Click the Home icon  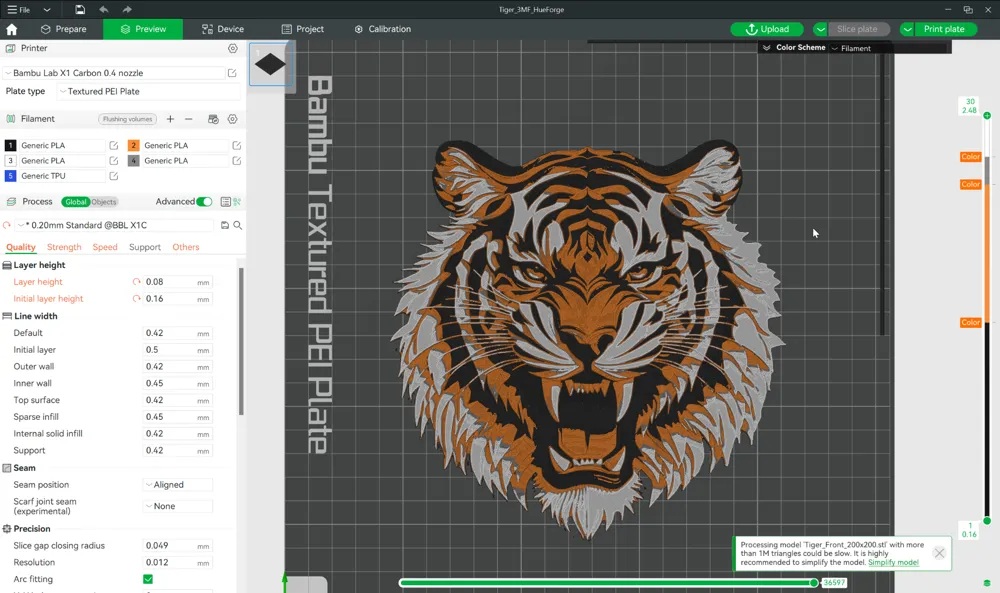pyautogui.click(x=11, y=29)
